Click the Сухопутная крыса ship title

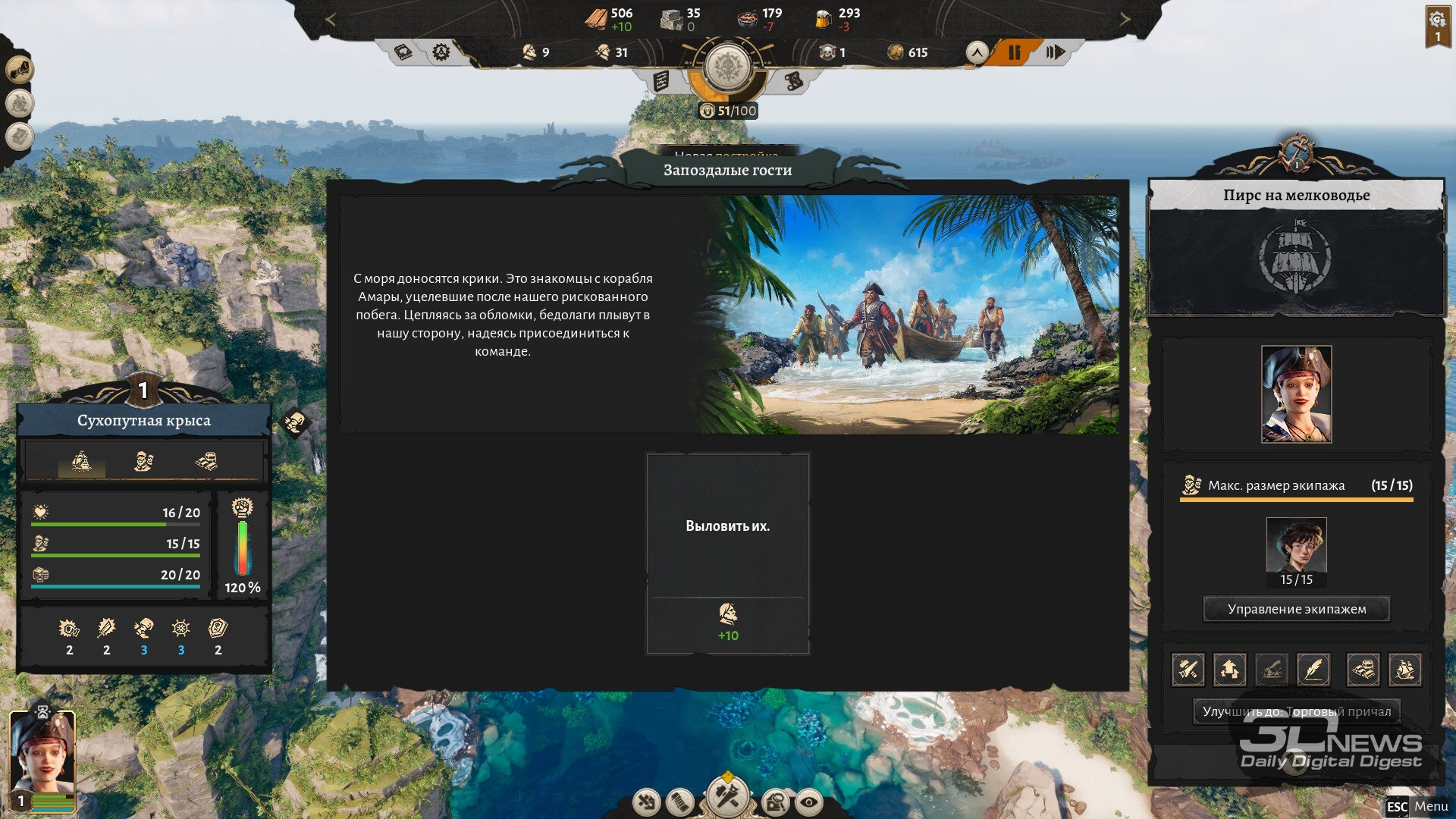tap(144, 420)
